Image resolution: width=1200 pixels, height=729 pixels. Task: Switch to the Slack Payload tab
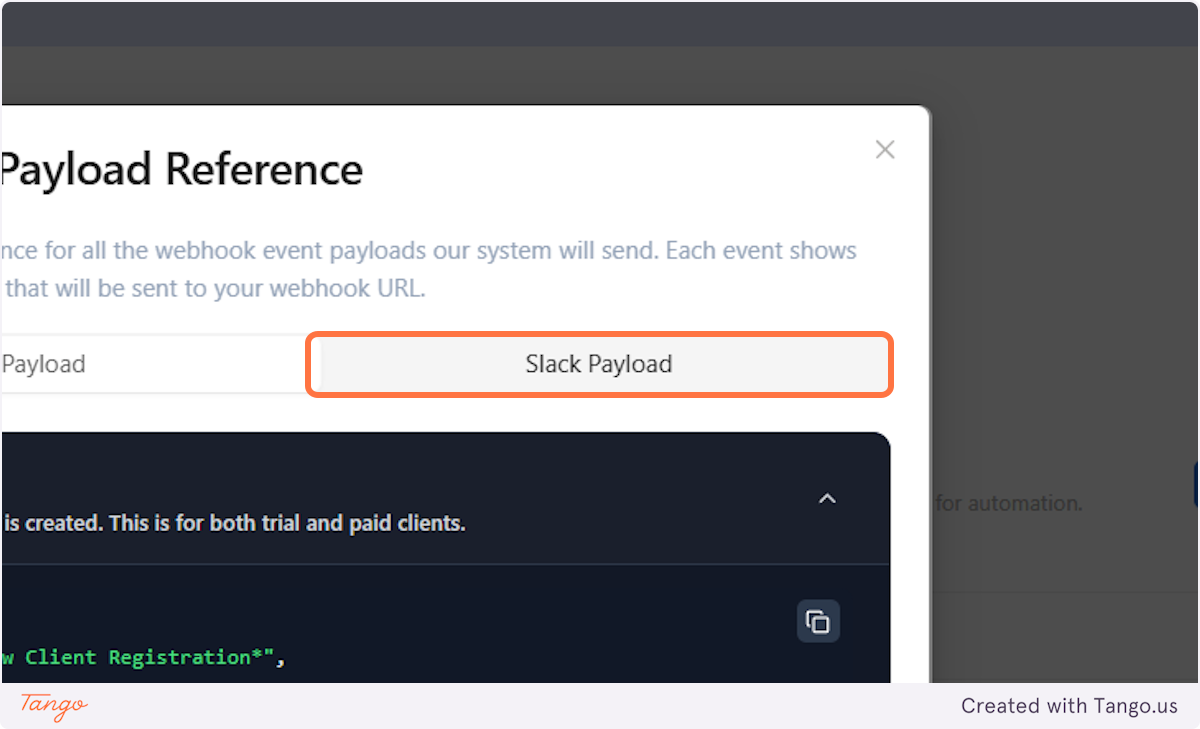point(599,364)
